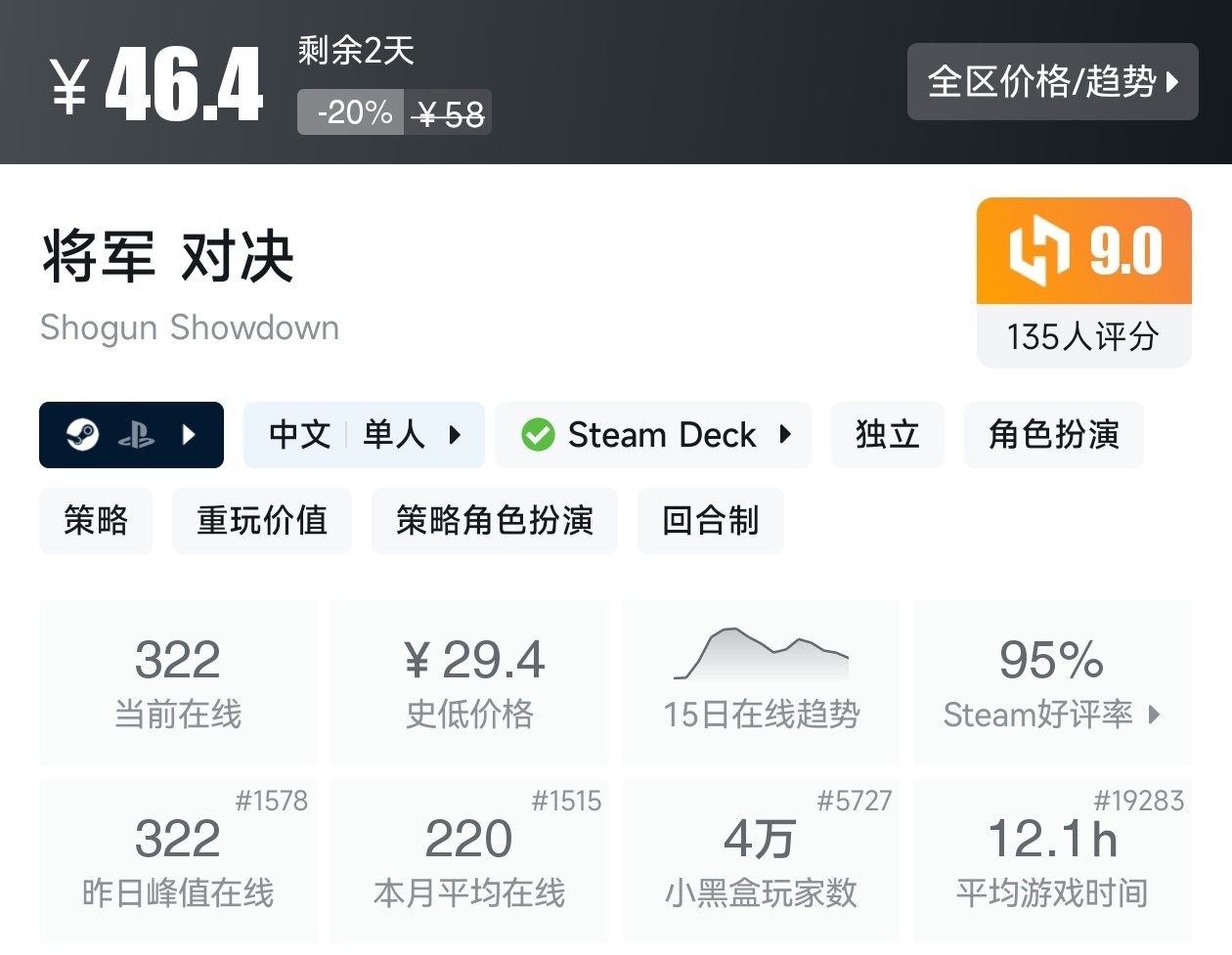Screen dimensions: 1232x955
Task: Click the 策略角色扮演 tag
Action: (495, 521)
